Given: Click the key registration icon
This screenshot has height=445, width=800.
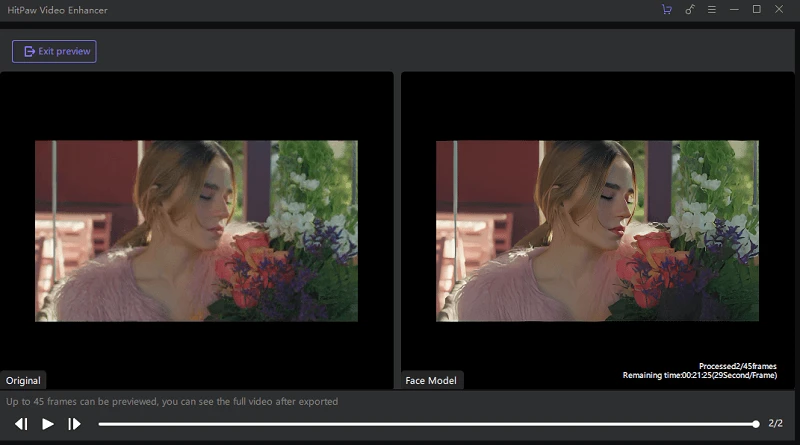Looking at the screenshot, I should click(x=689, y=10).
